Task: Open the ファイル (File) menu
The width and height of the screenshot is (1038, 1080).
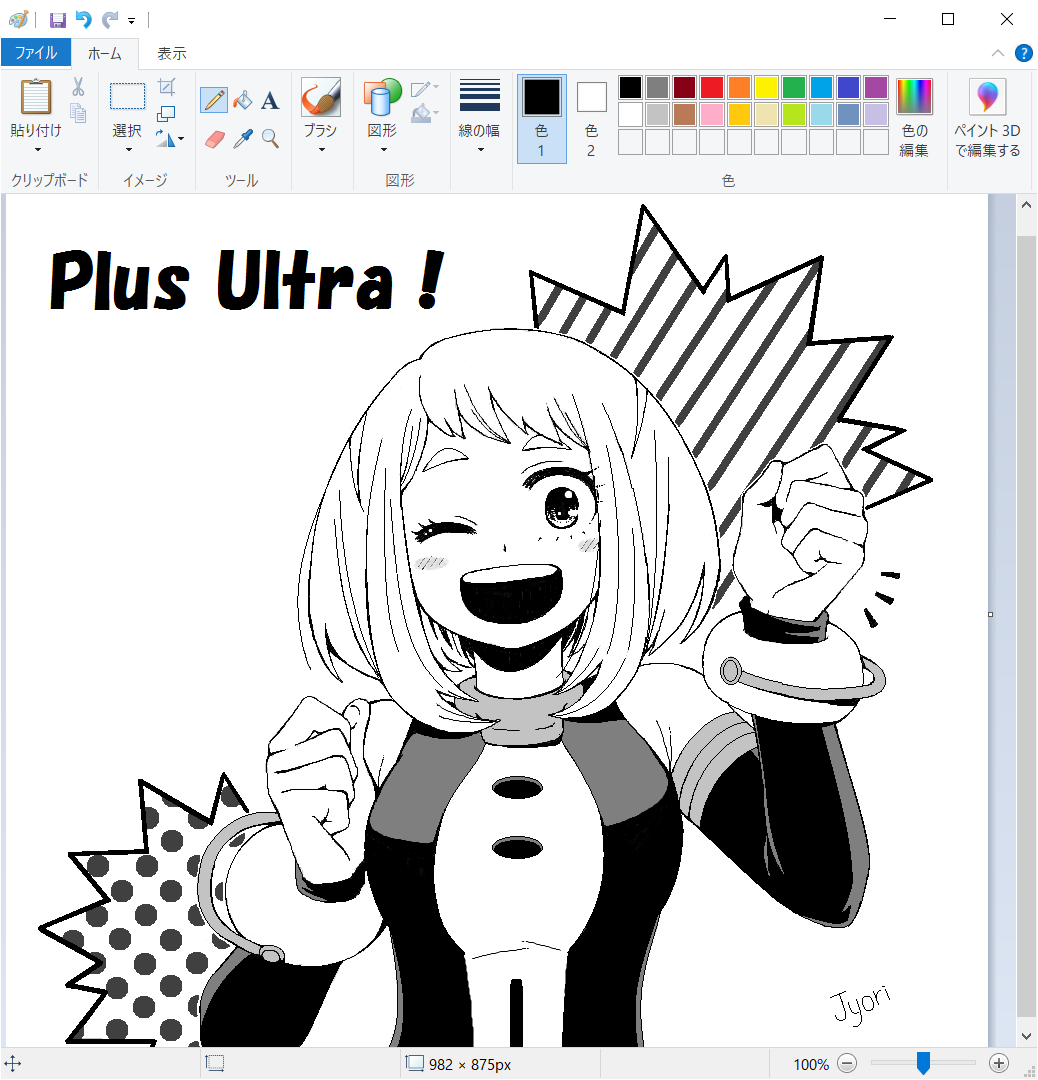Action: tap(36, 52)
